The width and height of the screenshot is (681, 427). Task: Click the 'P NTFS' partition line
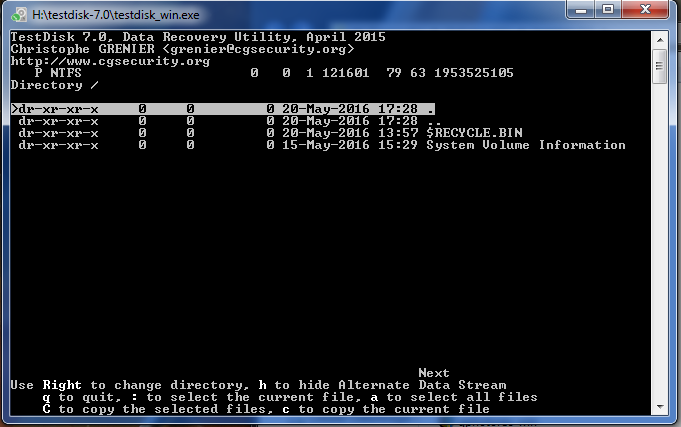coord(274,73)
